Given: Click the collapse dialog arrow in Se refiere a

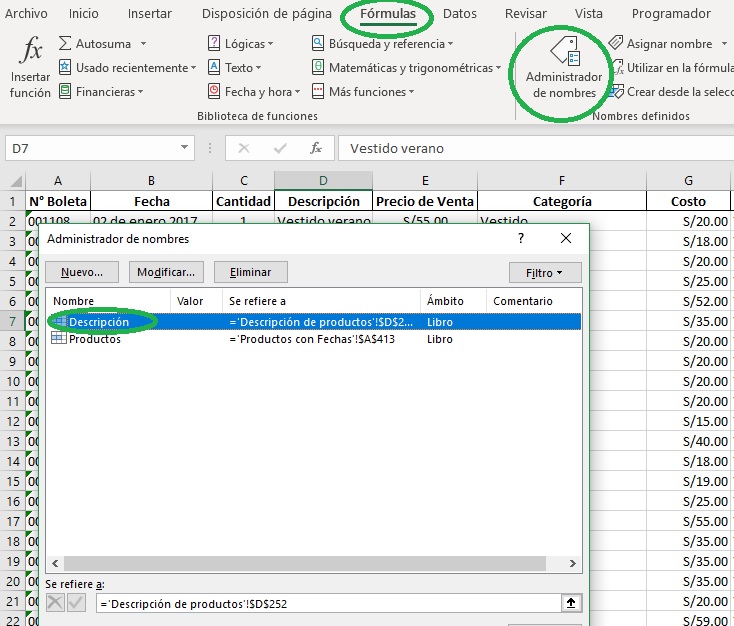Looking at the screenshot, I should click(x=570, y=603).
